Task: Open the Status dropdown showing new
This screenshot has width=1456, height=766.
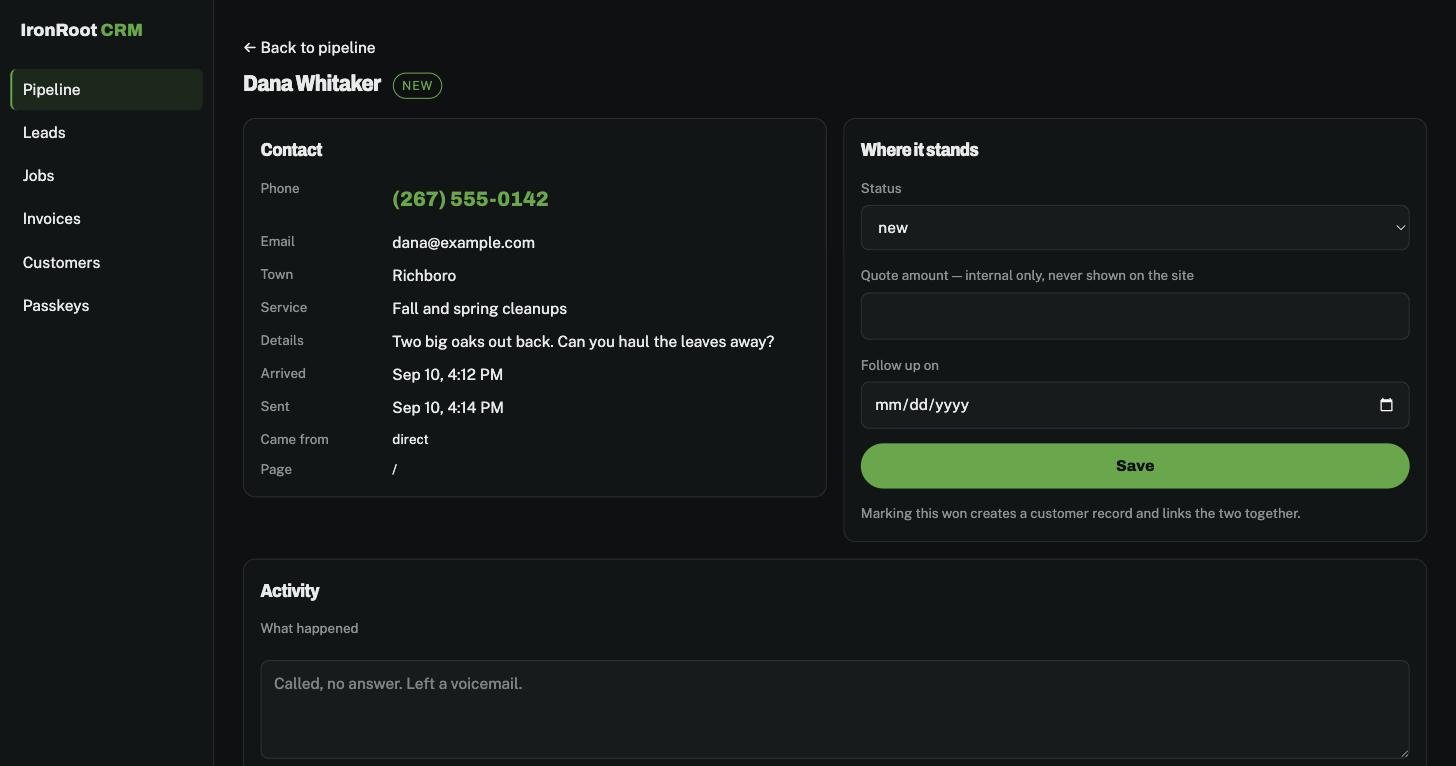Action: click(x=1135, y=228)
